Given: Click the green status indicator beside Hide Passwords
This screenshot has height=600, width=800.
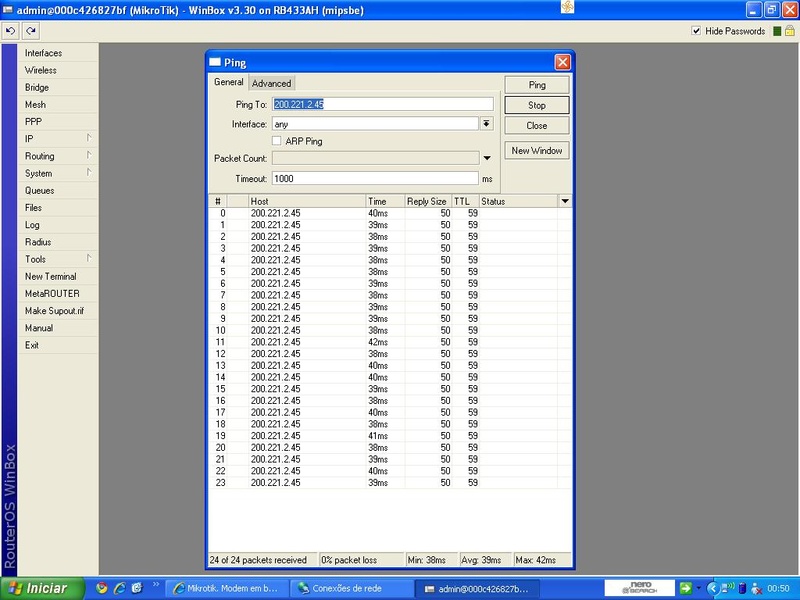Looking at the screenshot, I should tap(777, 31).
